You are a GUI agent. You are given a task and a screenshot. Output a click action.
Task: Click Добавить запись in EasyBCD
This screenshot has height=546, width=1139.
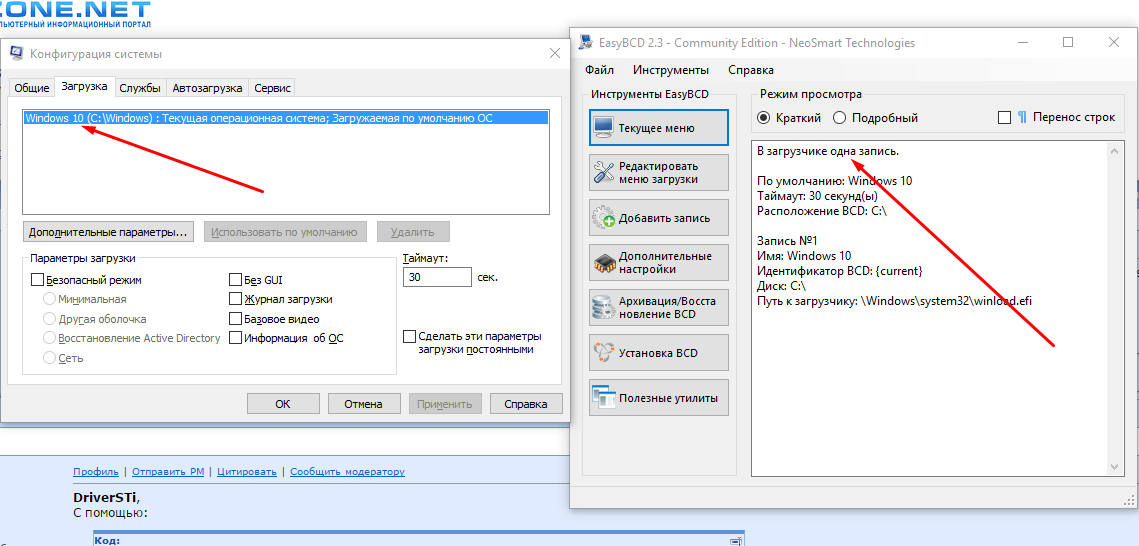[658, 218]
